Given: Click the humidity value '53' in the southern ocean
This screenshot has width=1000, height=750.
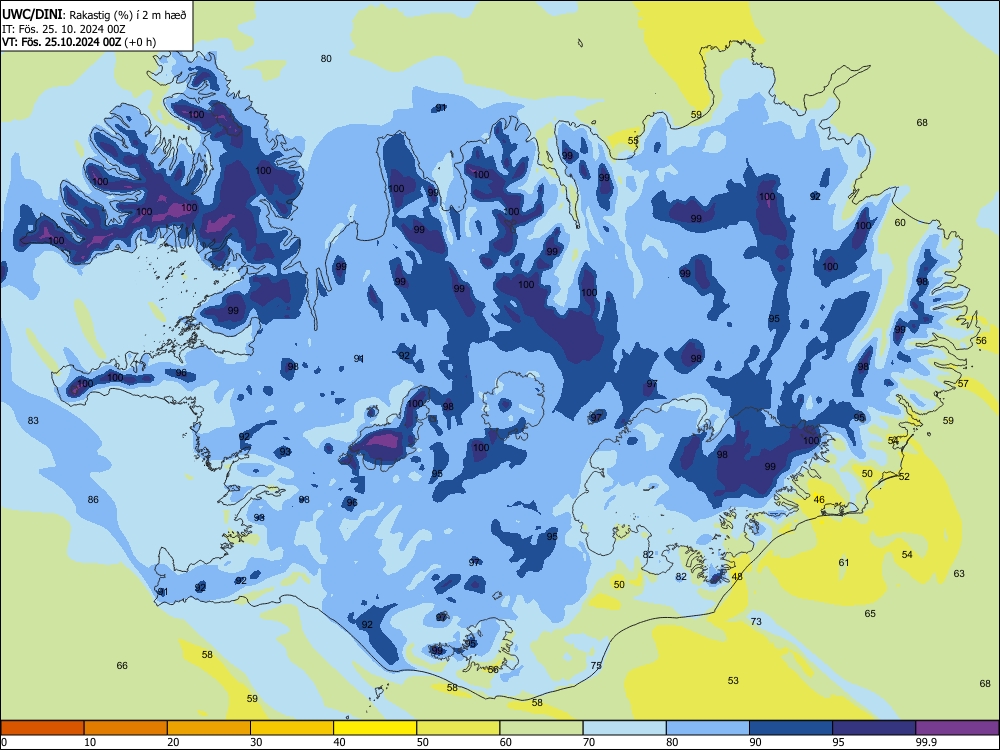Looking at the screenshot, I should (733, 681).
